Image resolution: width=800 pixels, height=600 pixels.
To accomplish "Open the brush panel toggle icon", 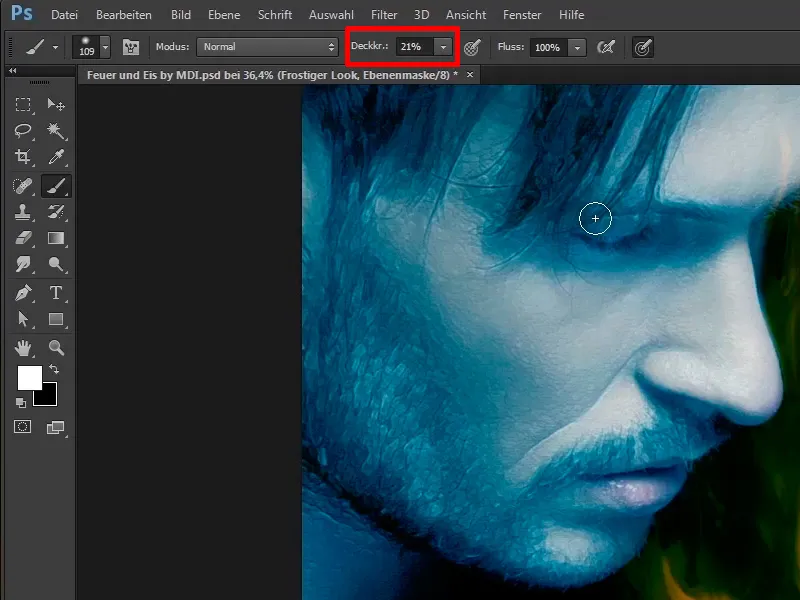I will coord(131,47).
